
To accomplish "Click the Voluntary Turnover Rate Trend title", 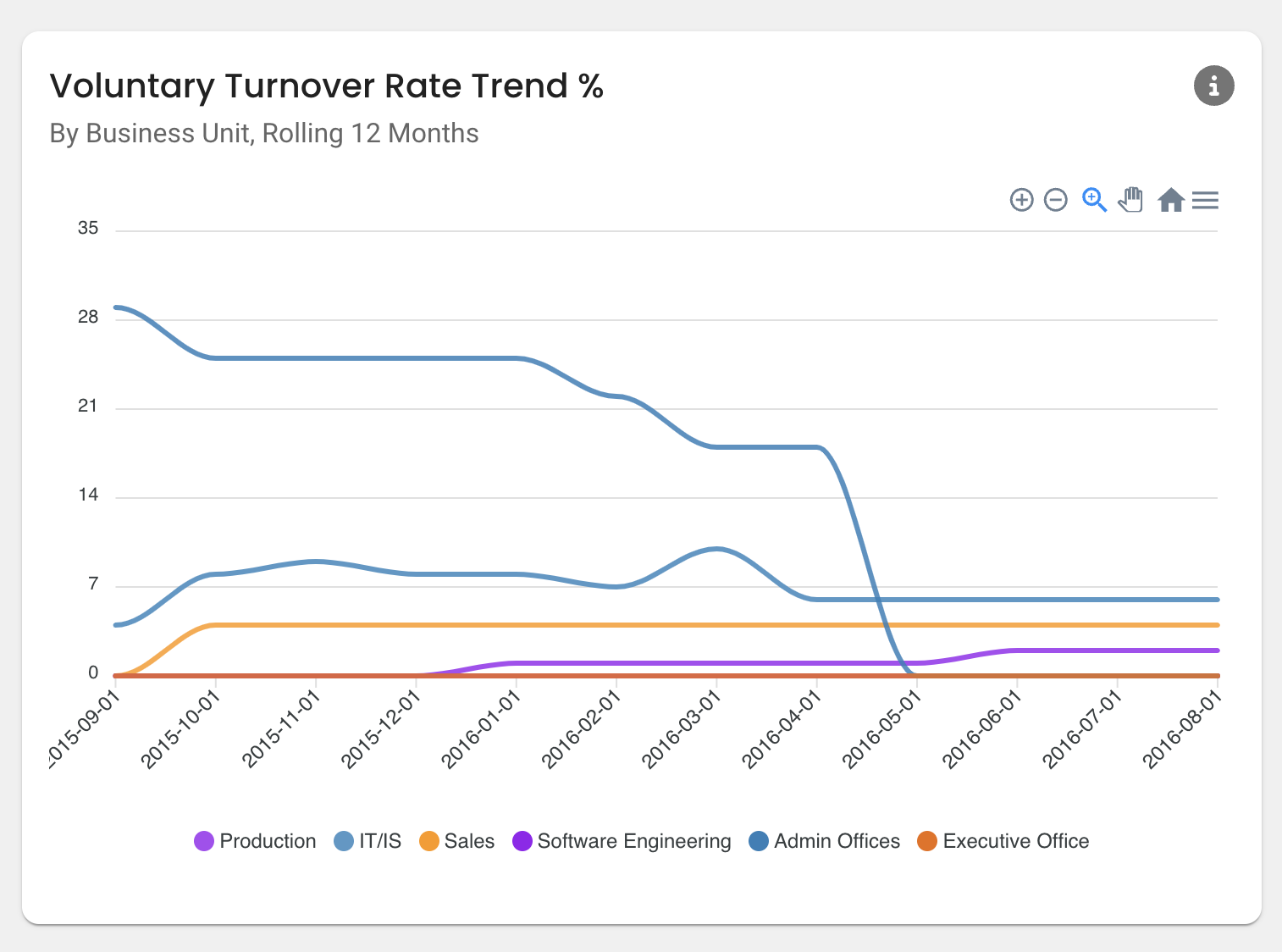I will tap(326, 86).
